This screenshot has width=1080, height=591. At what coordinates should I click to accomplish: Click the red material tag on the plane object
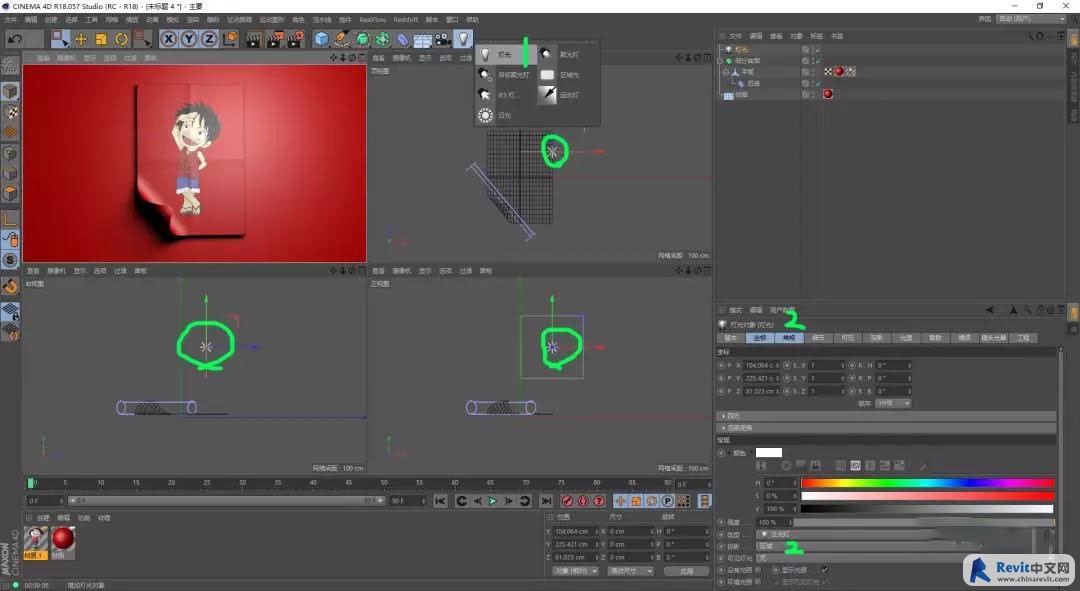839,72
